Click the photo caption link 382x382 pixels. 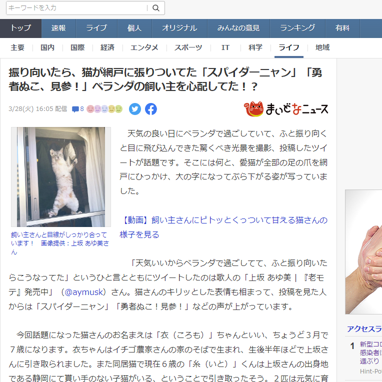tap(60, 243)
